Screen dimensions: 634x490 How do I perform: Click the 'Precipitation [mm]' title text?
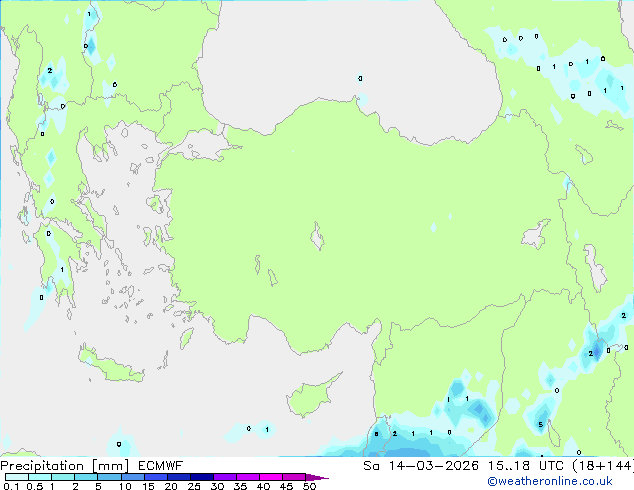[65, 466]
